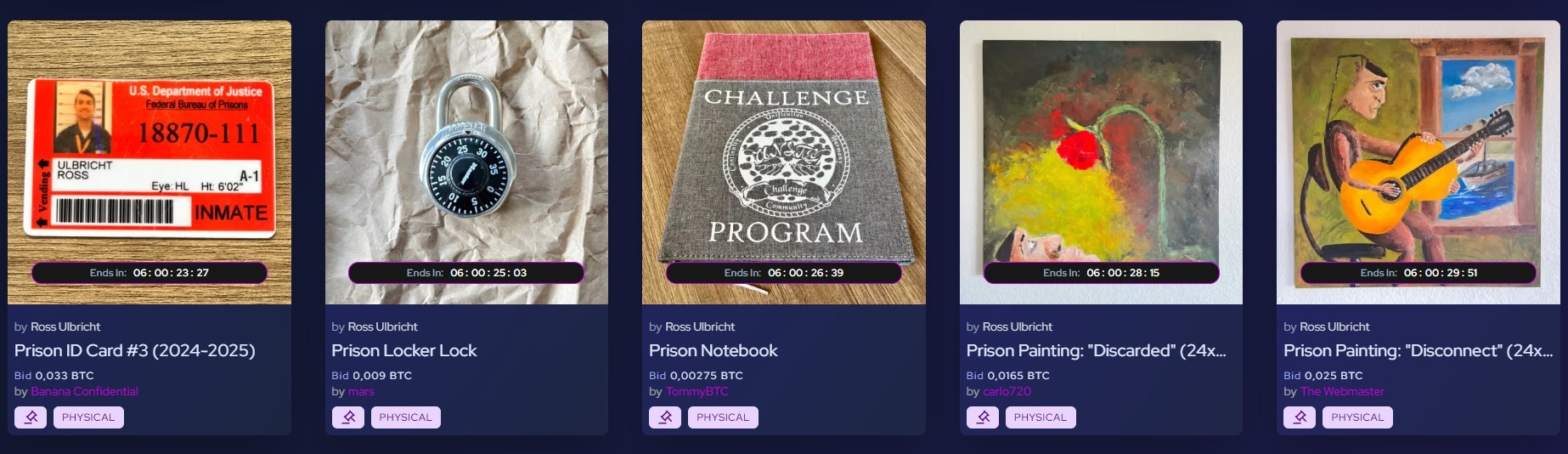
Task: Click the auction gavel icon under Prison Locker Lock
Action: [x=348, y=417]
